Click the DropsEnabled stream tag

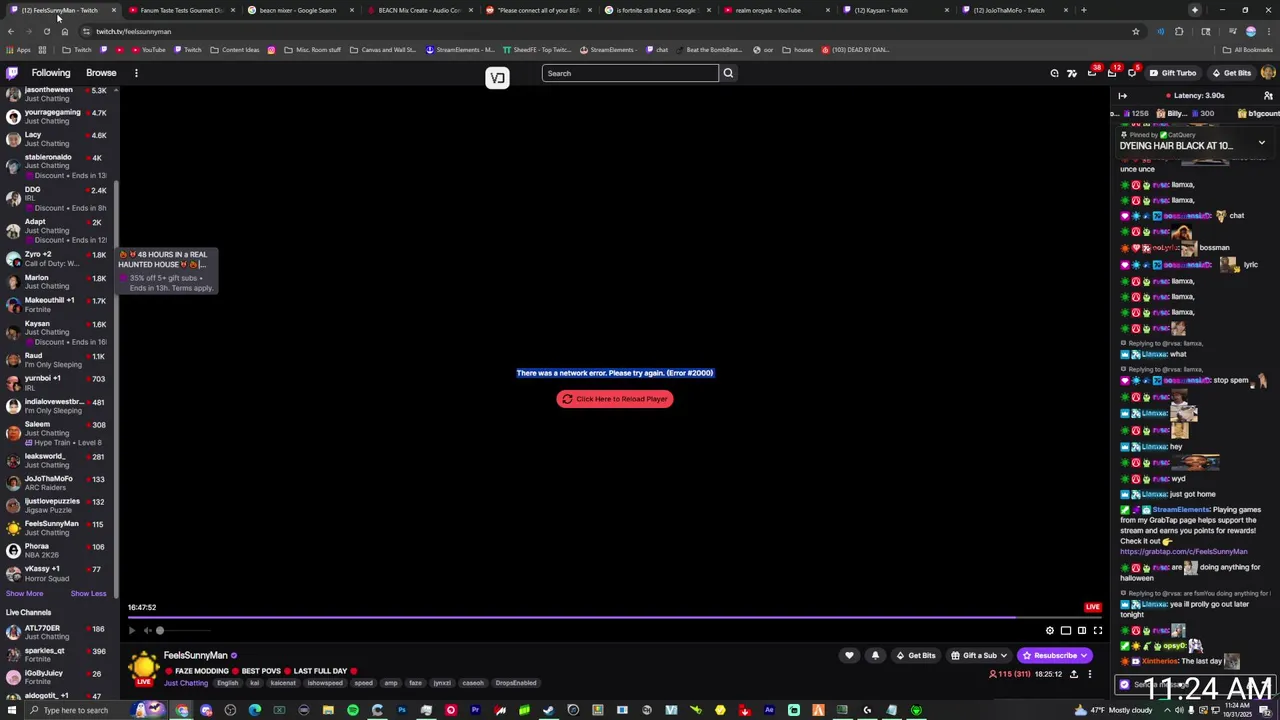click(x=516, y=683)
